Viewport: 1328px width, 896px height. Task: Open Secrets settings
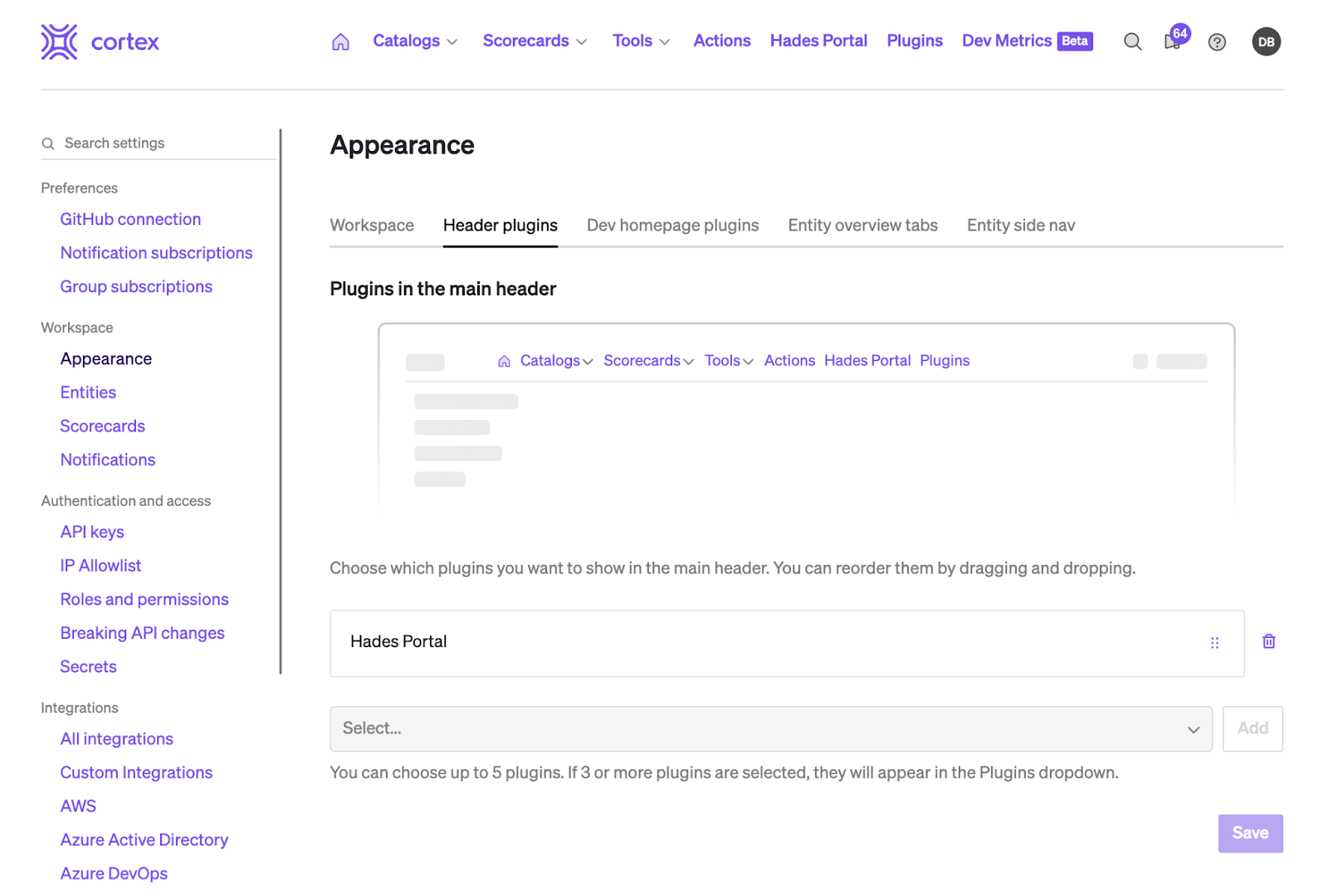click(x=88, y=667)
